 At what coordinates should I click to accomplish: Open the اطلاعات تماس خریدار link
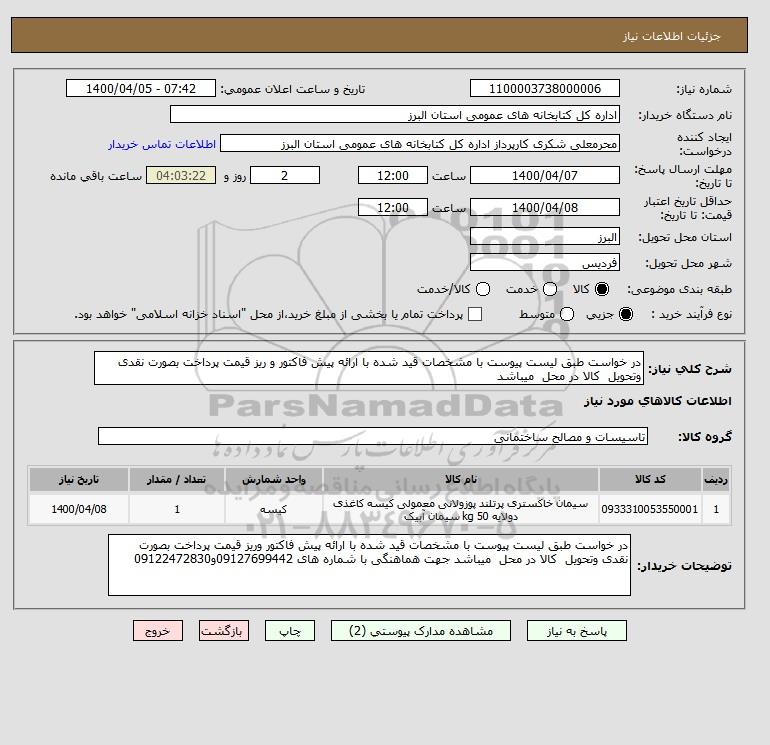[162, 144]
